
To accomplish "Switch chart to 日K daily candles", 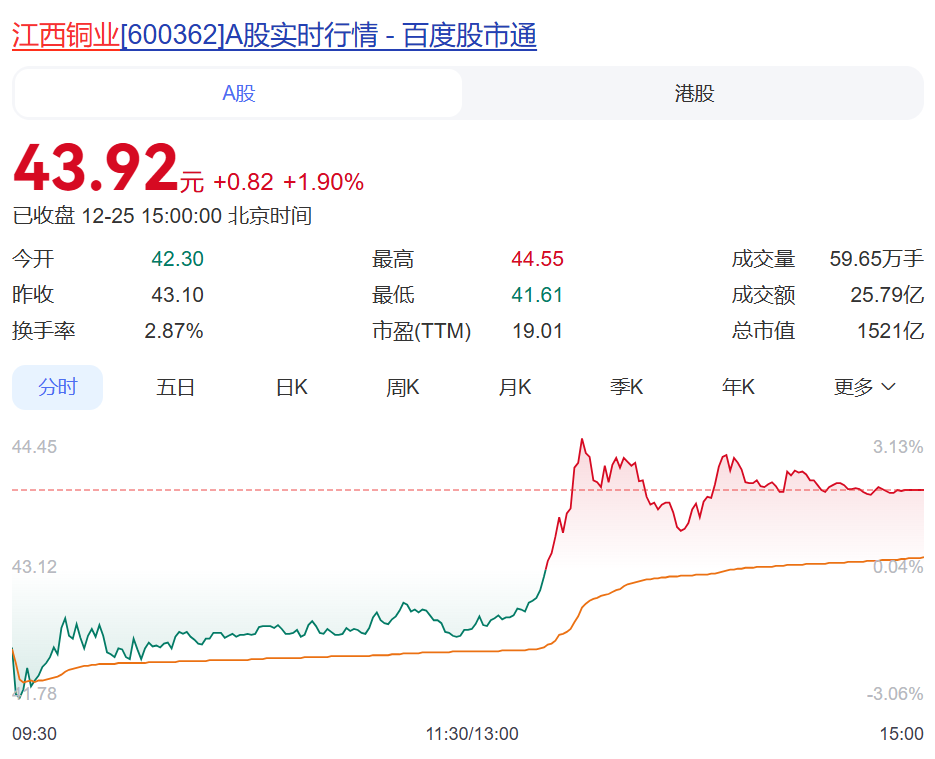I will click(x=291, y=387).
